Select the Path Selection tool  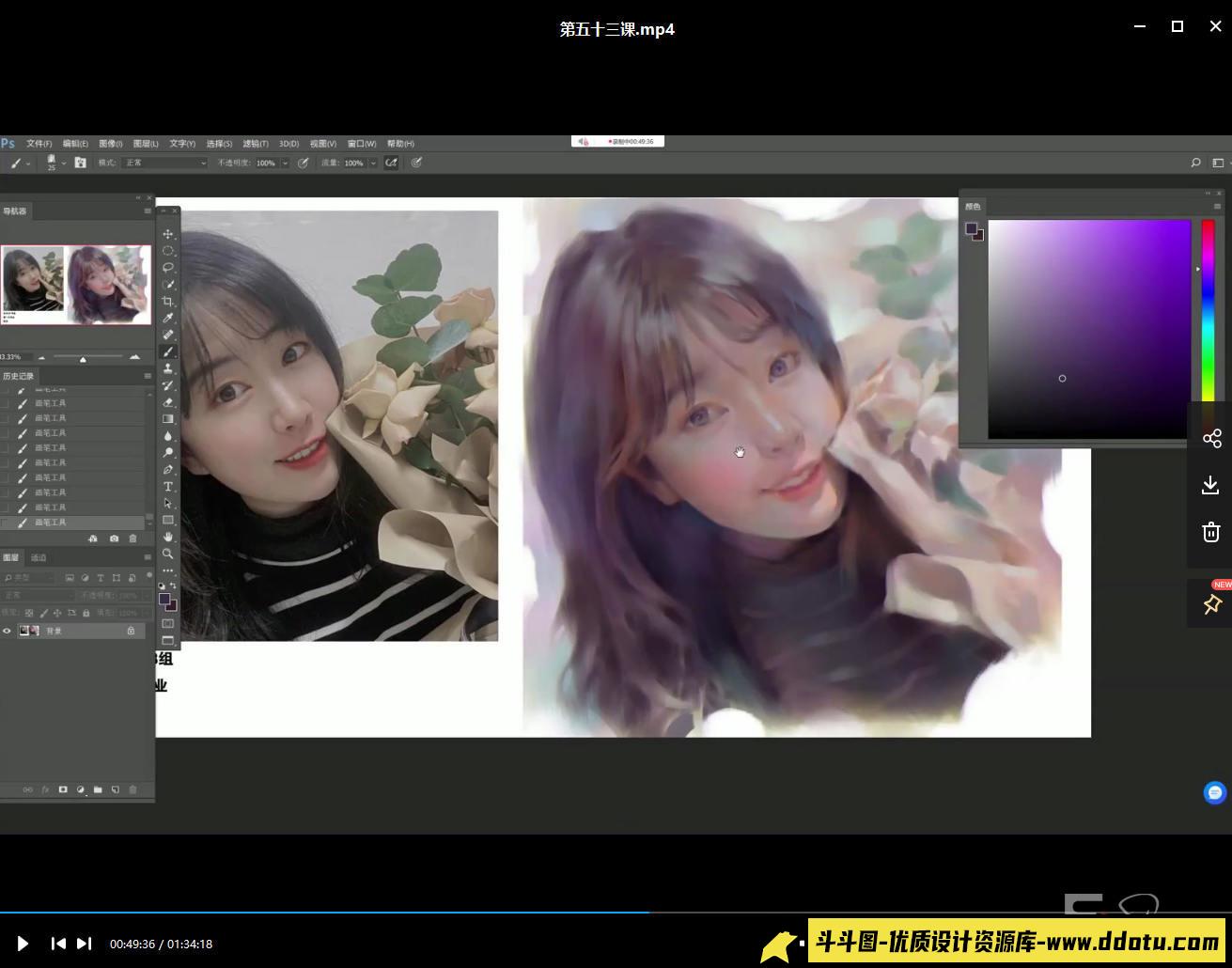(x=168, y=504)
